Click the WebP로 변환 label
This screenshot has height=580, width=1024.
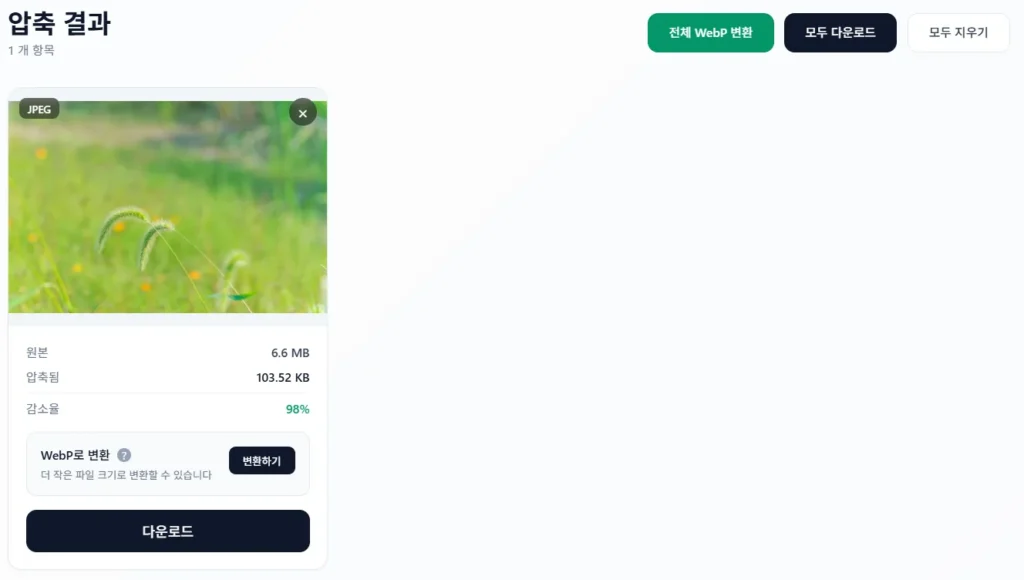(75, 455)
